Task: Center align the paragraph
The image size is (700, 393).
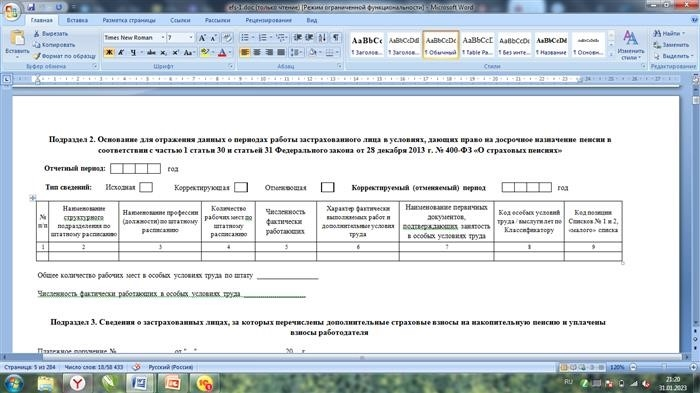Action: 257,53
